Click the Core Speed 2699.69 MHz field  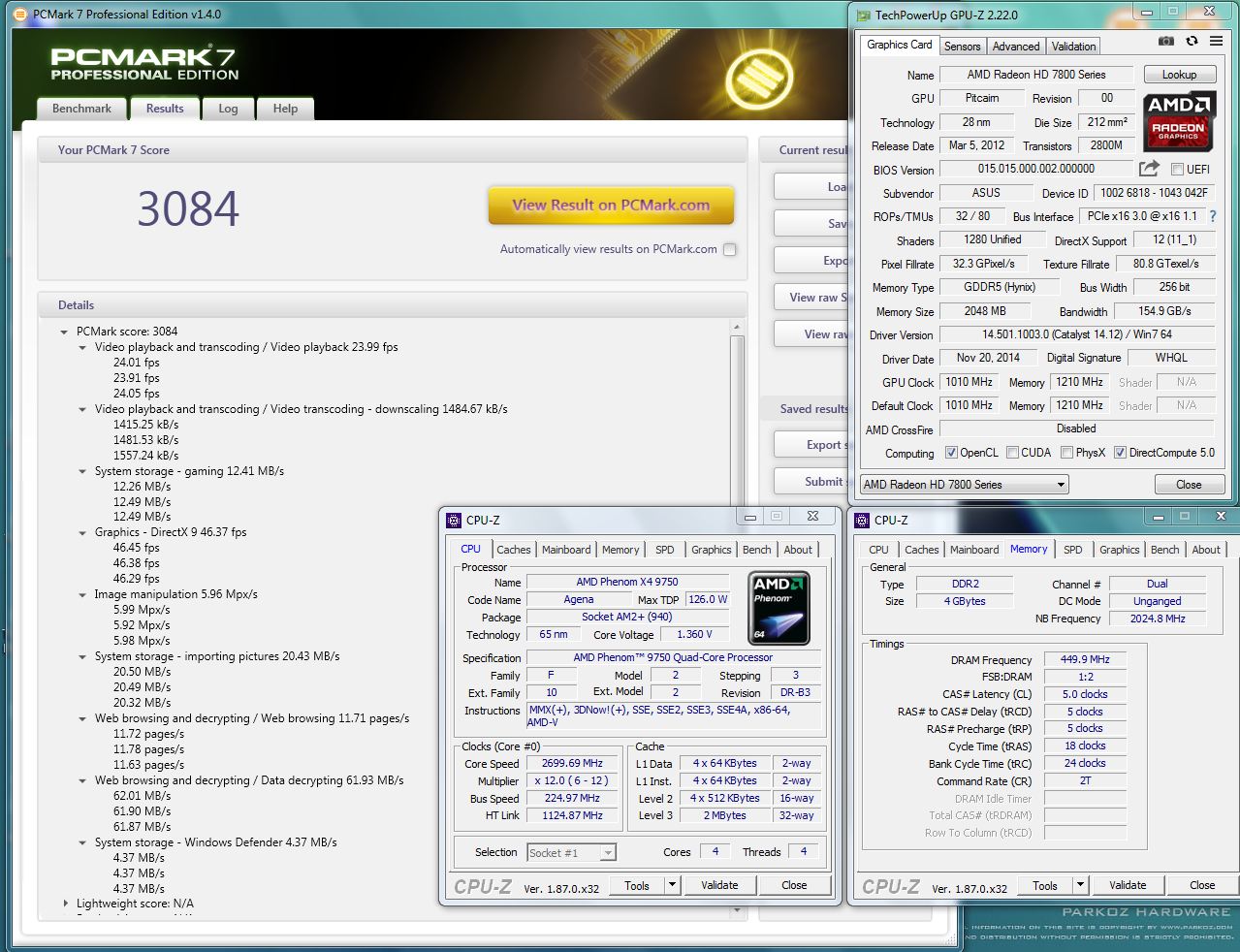572,764
